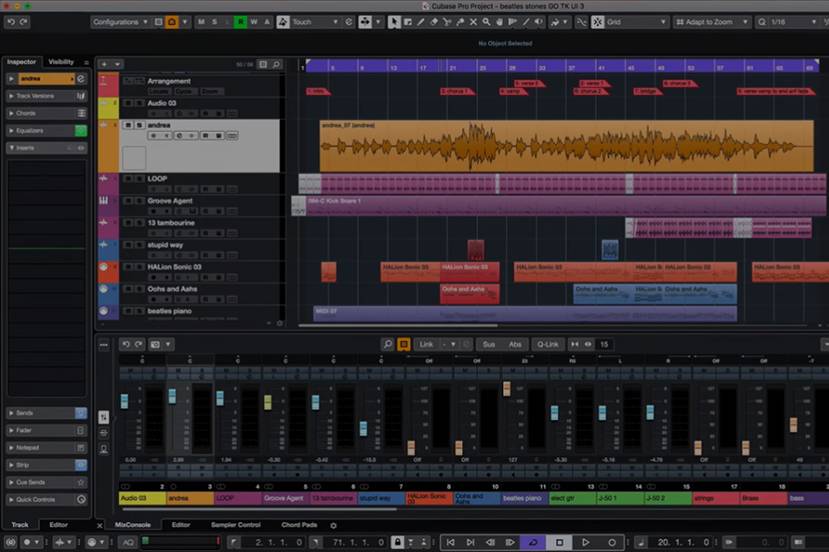
Task: Select the Object Selection arrow tool
Action: click(x=394, y=22)
